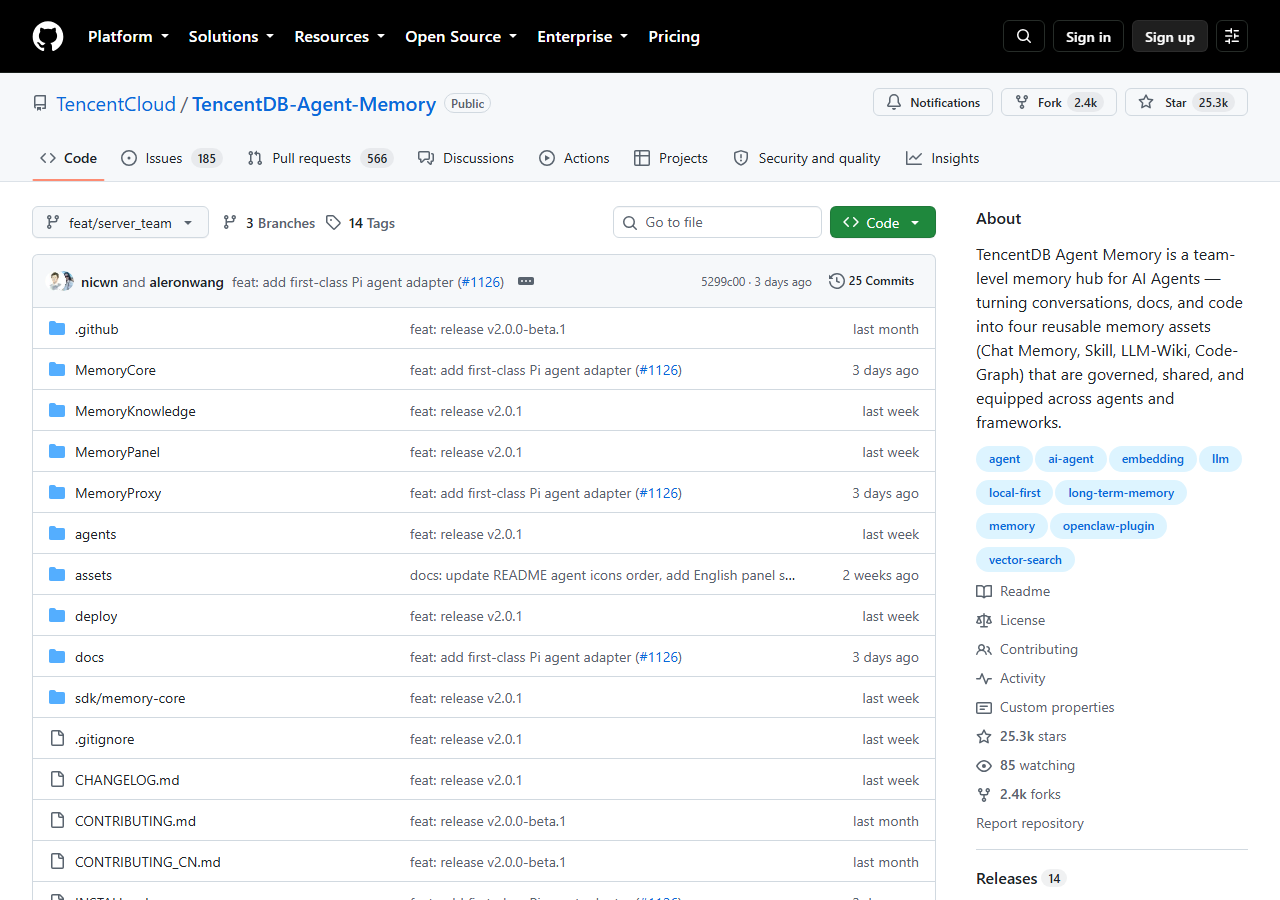1280x900 pixels.
Task: Switch to the Discussions tab
Action: 466,158
